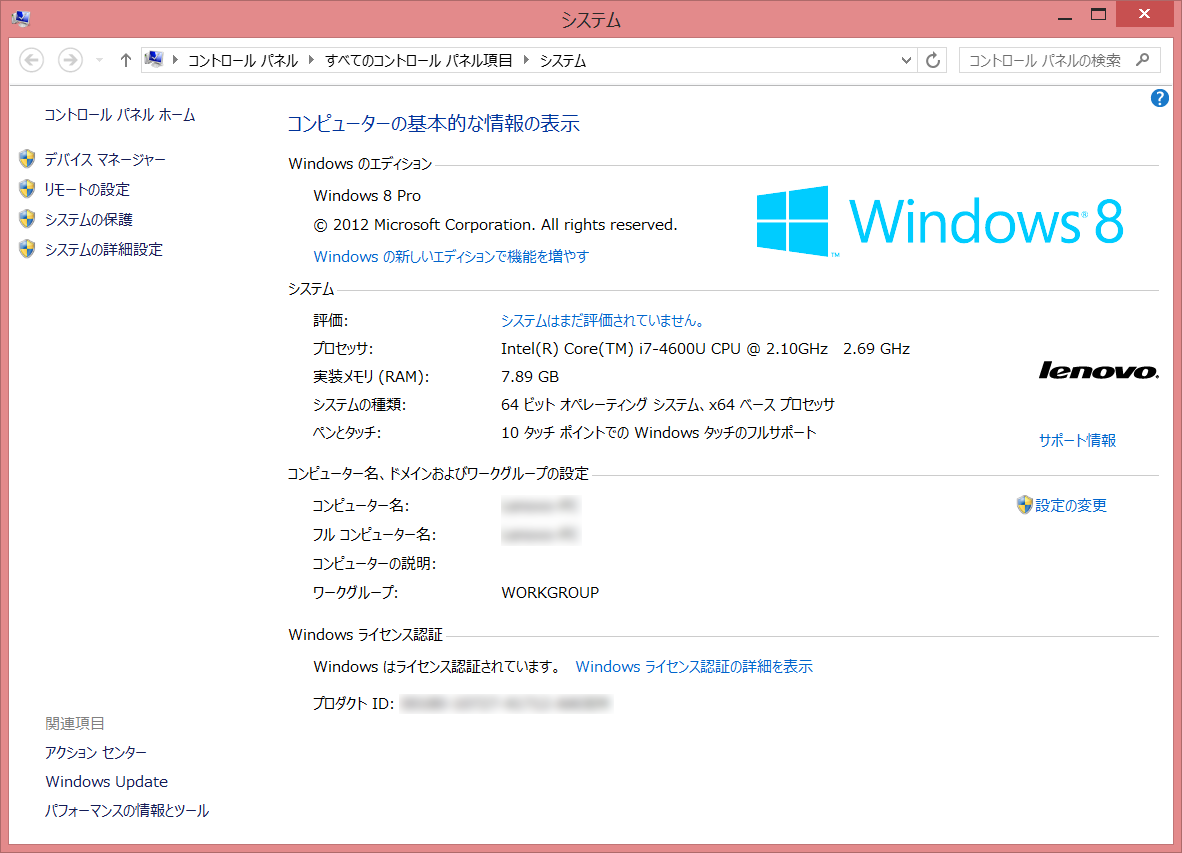Open サポート情報 link
Viewport: 1182px width, 853px height.
1077,440
